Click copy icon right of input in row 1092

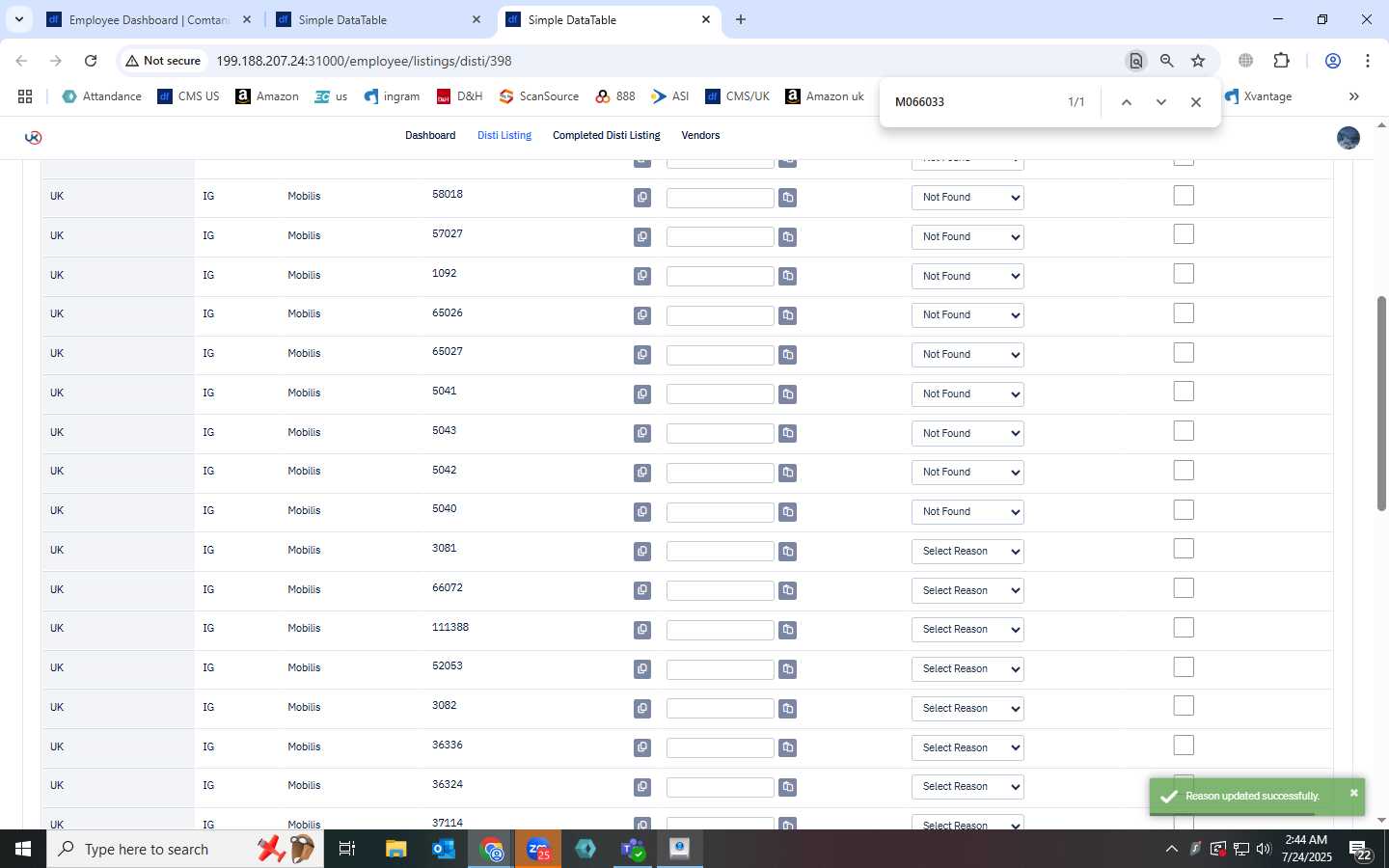click(788, 277)
